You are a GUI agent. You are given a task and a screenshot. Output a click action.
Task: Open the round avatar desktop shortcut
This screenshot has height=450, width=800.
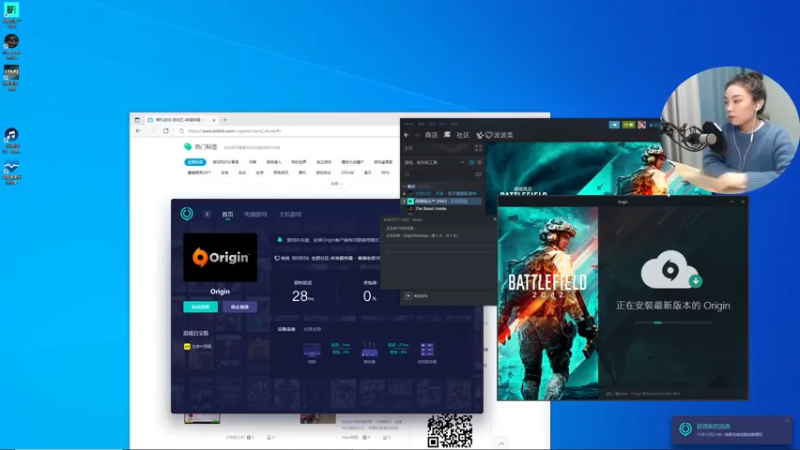tap(11, 41)
